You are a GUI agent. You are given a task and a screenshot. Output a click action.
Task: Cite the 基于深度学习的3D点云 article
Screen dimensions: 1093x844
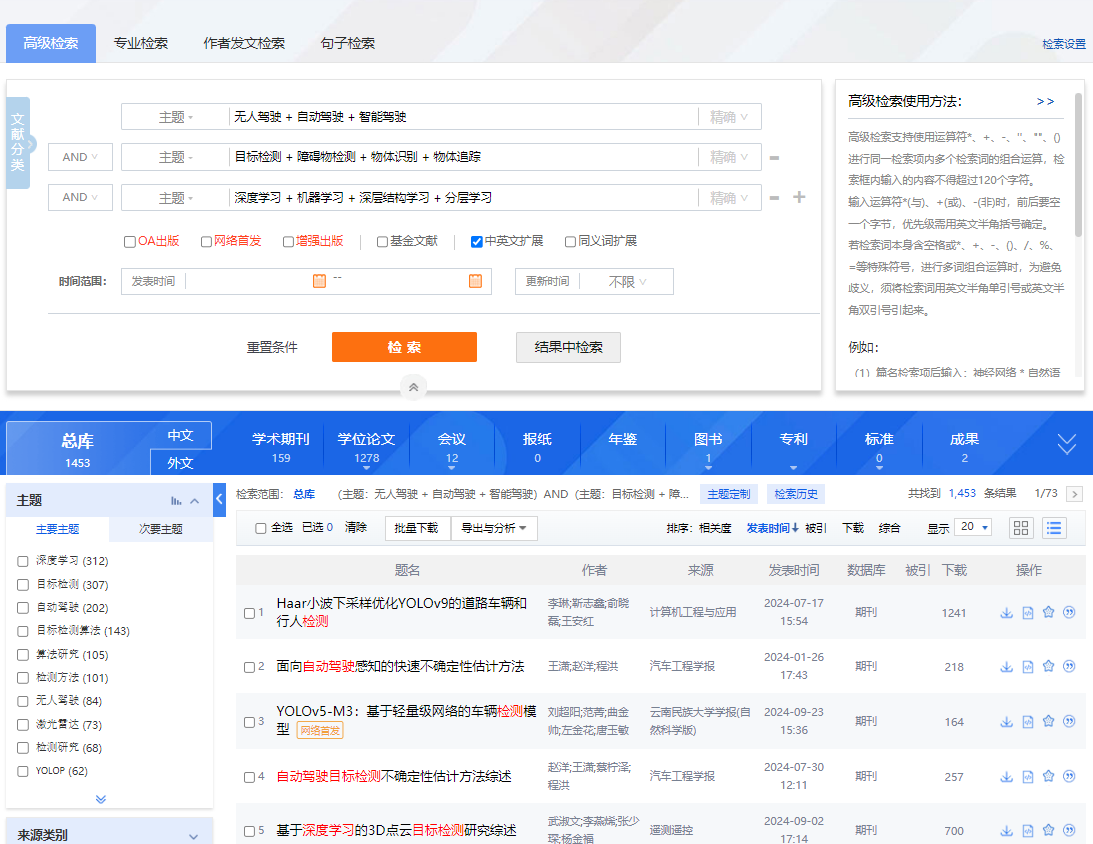pos(1069,830)
